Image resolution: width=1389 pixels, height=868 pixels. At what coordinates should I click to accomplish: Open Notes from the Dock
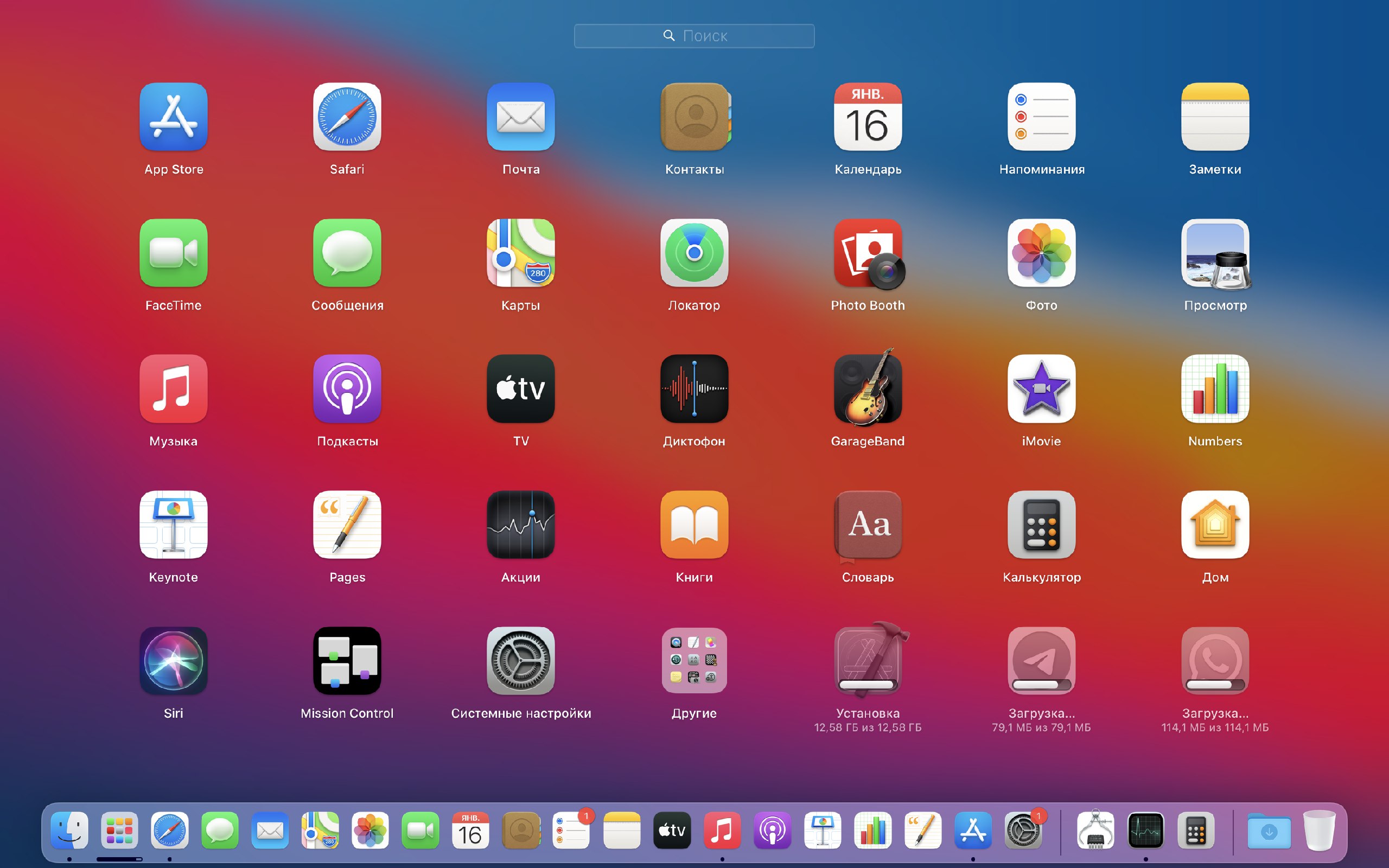tap(622, 830)
